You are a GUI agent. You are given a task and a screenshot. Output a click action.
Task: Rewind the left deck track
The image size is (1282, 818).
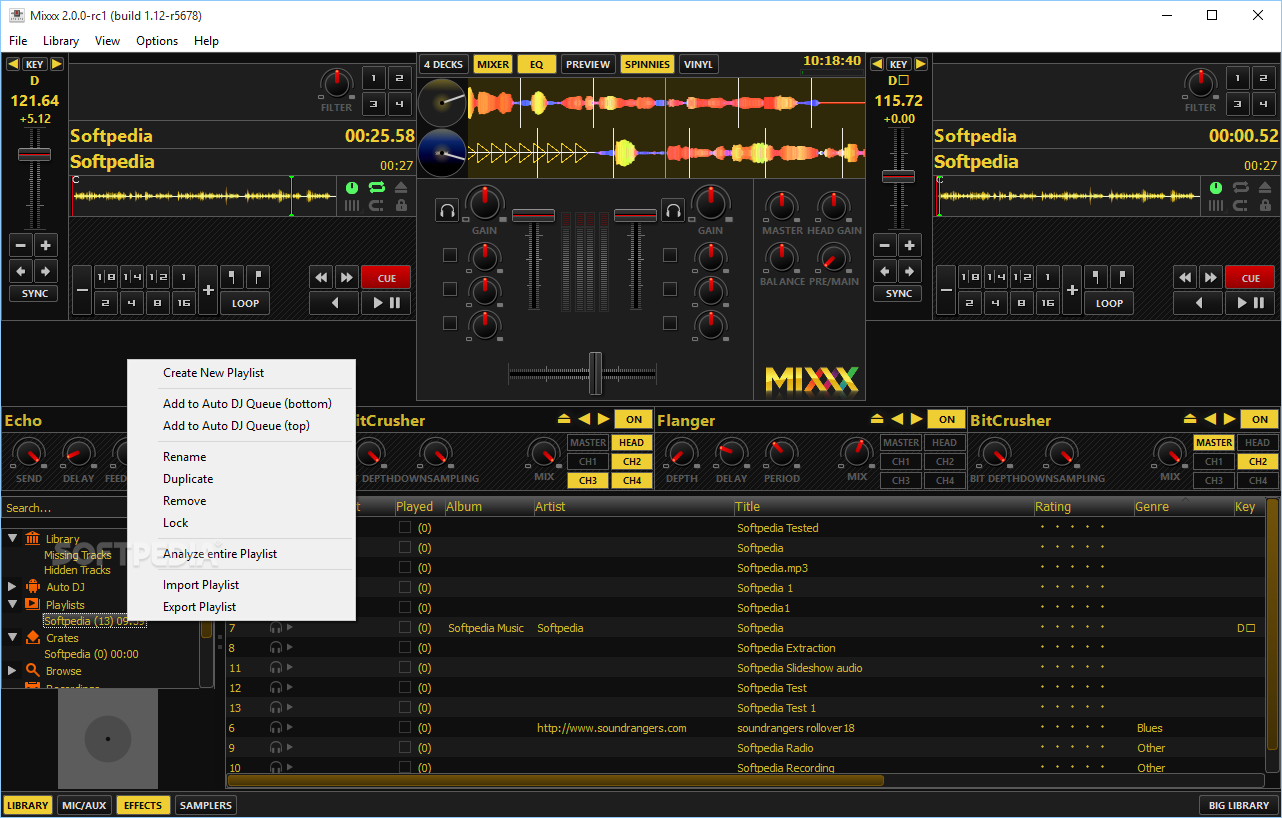pos(321,278)
